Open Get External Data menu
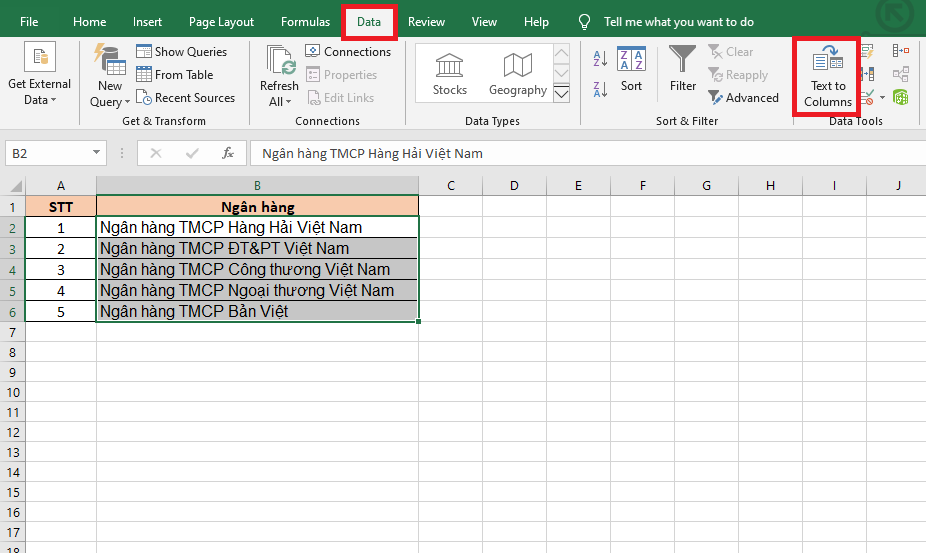The height and width of the screenshot is (553, 926). [40, 74]
